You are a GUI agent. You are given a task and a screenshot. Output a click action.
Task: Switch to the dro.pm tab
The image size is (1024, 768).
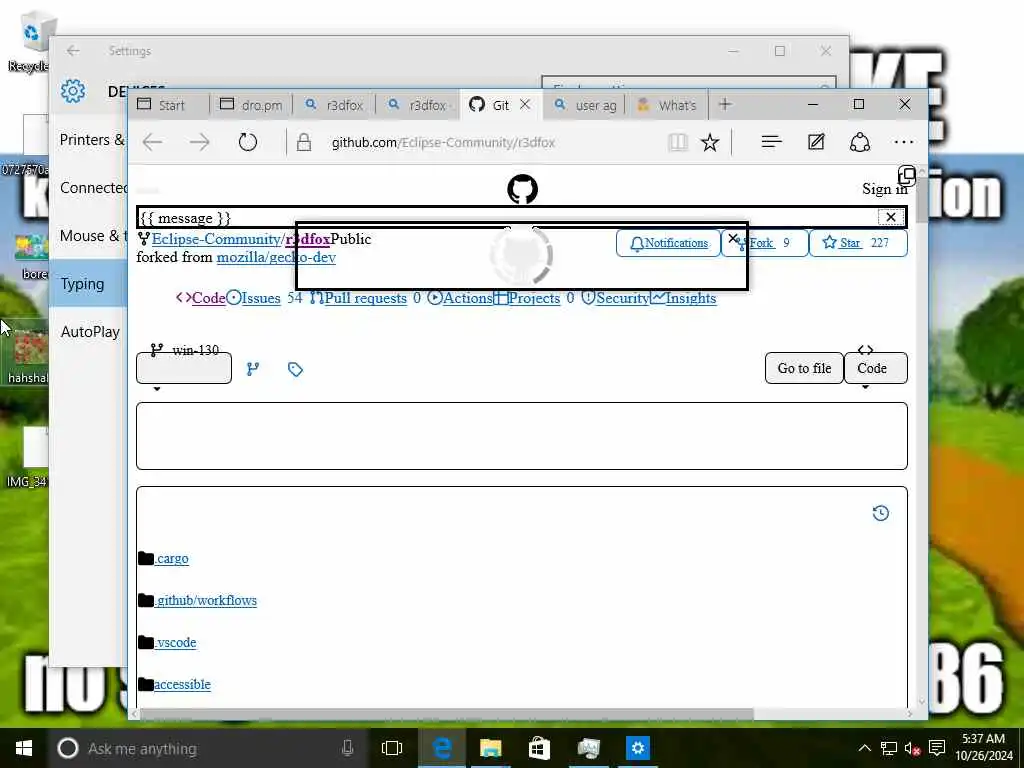point(251,105)
